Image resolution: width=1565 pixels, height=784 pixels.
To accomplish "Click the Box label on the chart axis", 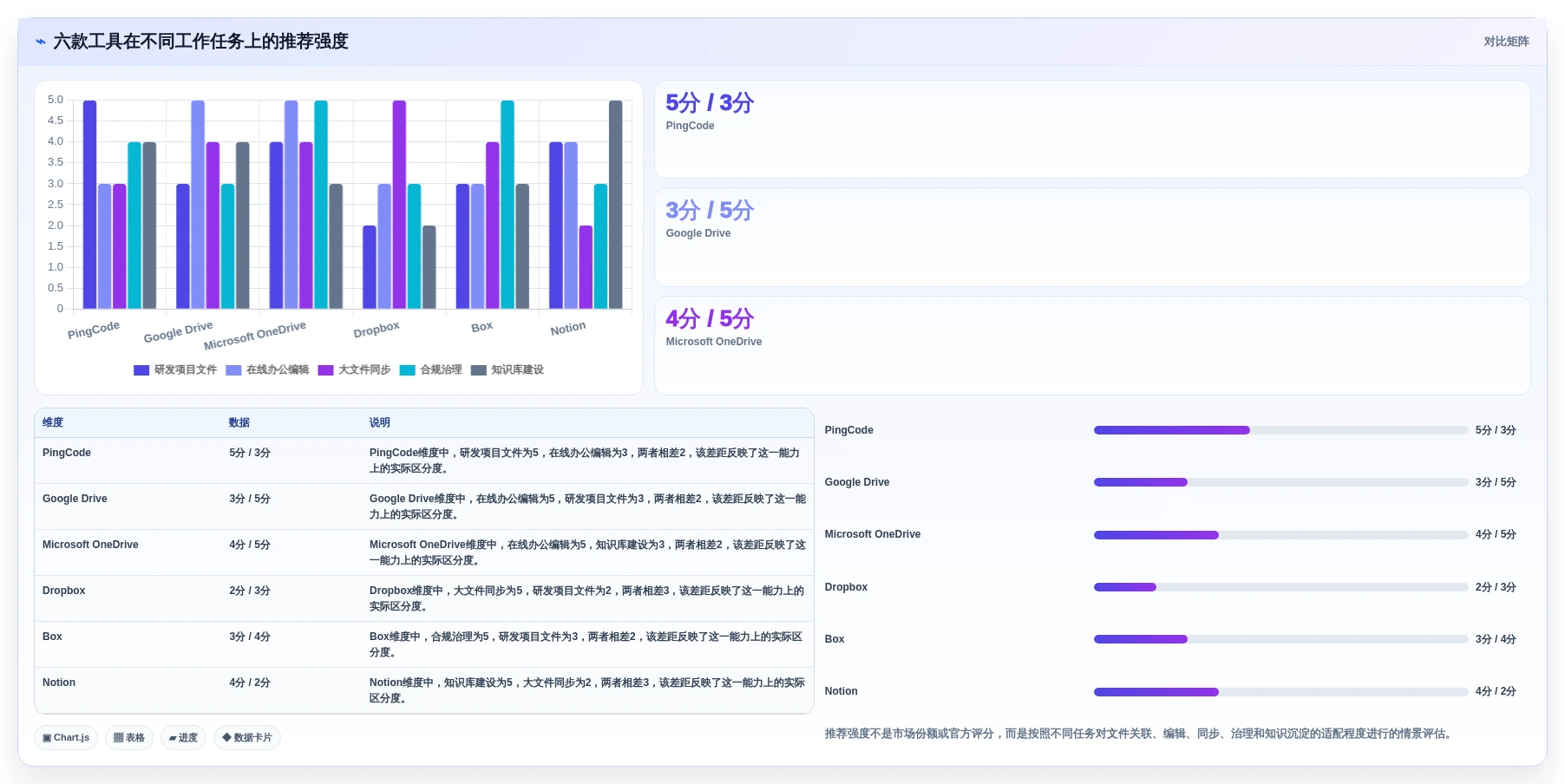I will (x=482, y=327).
